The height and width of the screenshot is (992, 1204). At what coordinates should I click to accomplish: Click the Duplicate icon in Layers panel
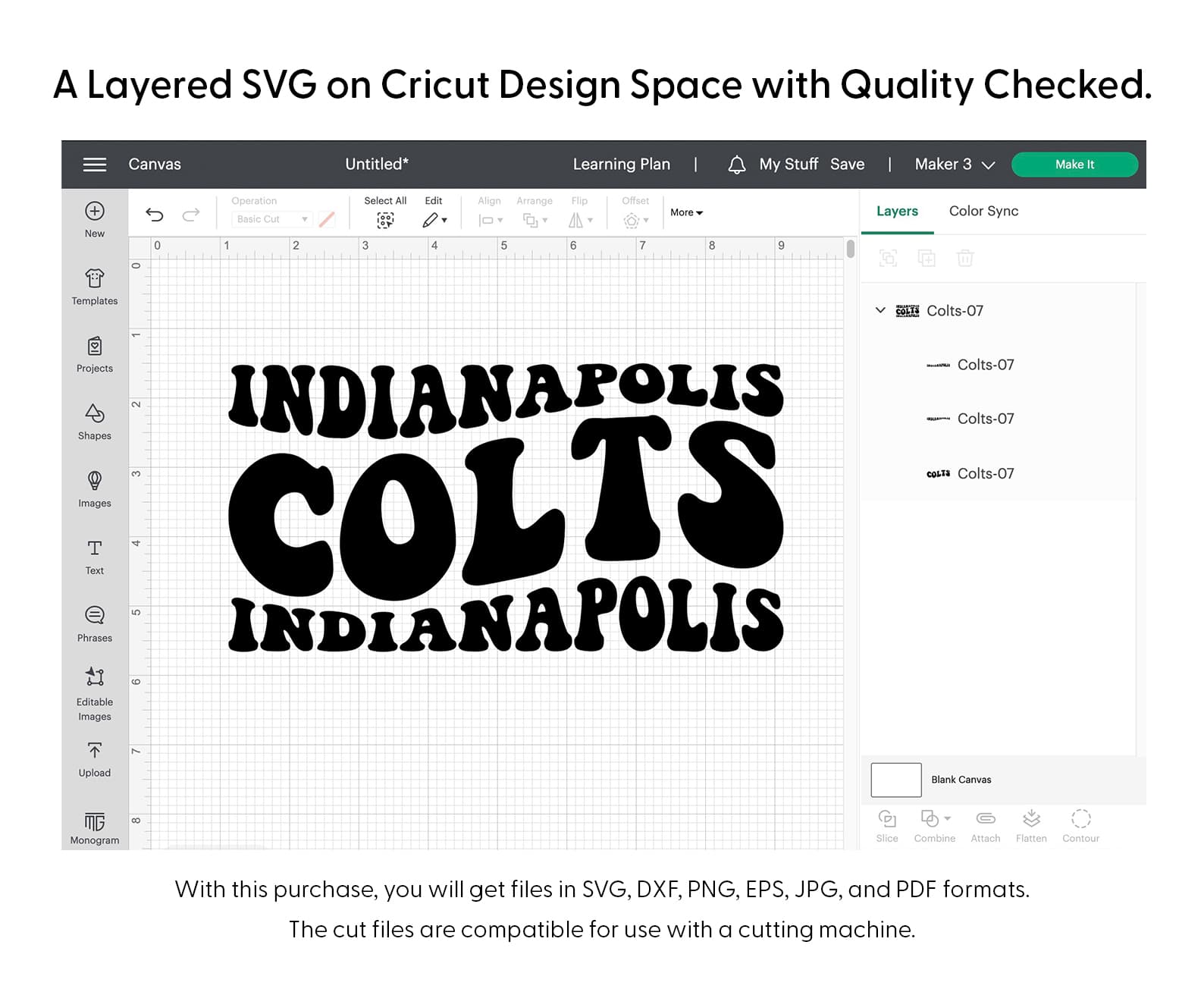click(x=927, y=259)
